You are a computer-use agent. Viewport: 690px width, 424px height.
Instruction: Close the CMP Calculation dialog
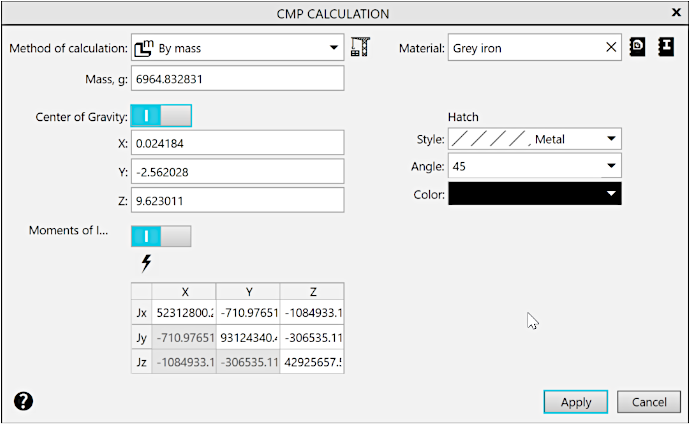coord(671,13)
